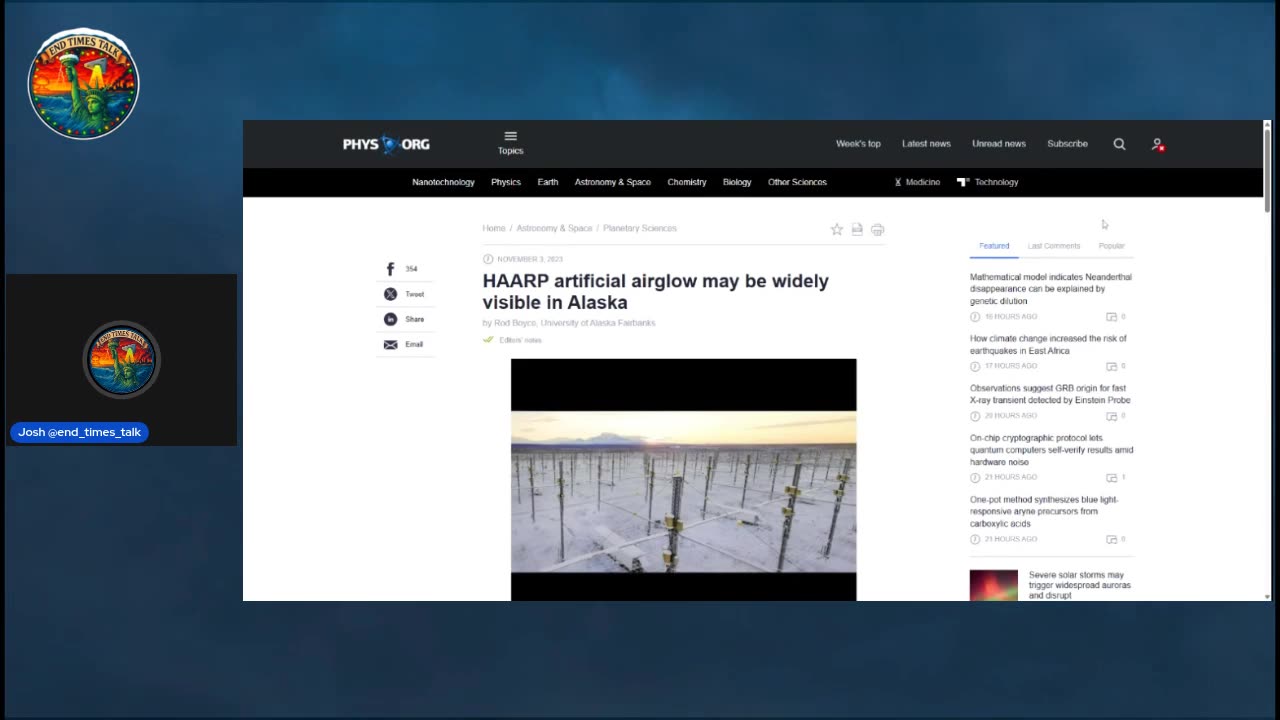This screenshot has width=1280, height=720.
Task: Visit the Technology sister site
Action: (988, 182)
